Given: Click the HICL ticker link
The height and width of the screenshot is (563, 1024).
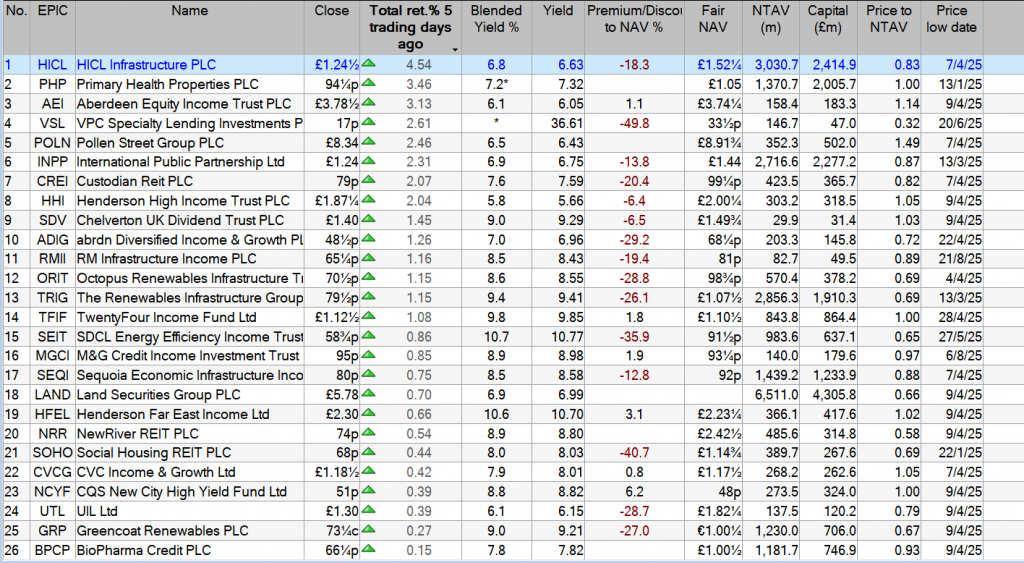Looking at the screenshot, I should (x=52, y=65).
